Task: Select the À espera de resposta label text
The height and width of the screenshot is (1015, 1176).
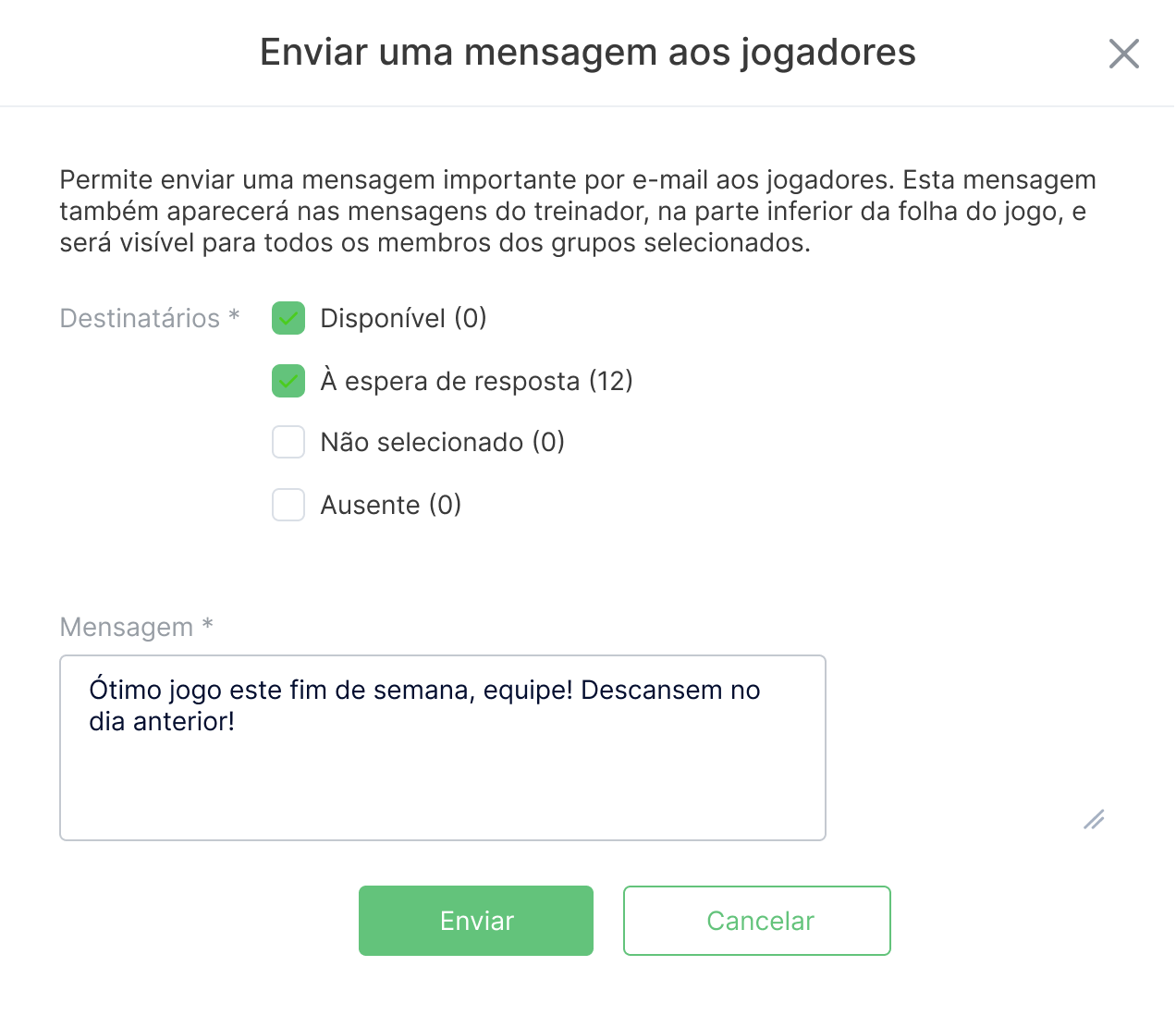Action: 476,380
